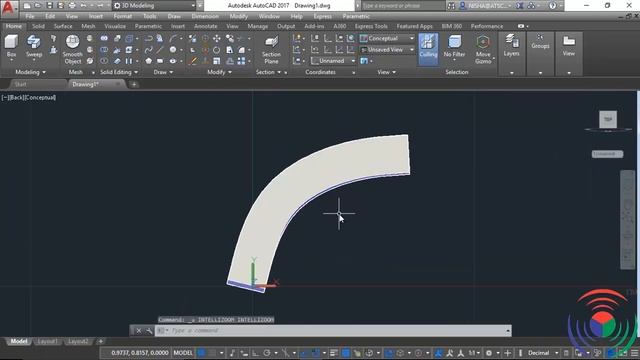This screenshot has width=640, height=360.
Task: Close the command line with X
Action: (139, 331)
